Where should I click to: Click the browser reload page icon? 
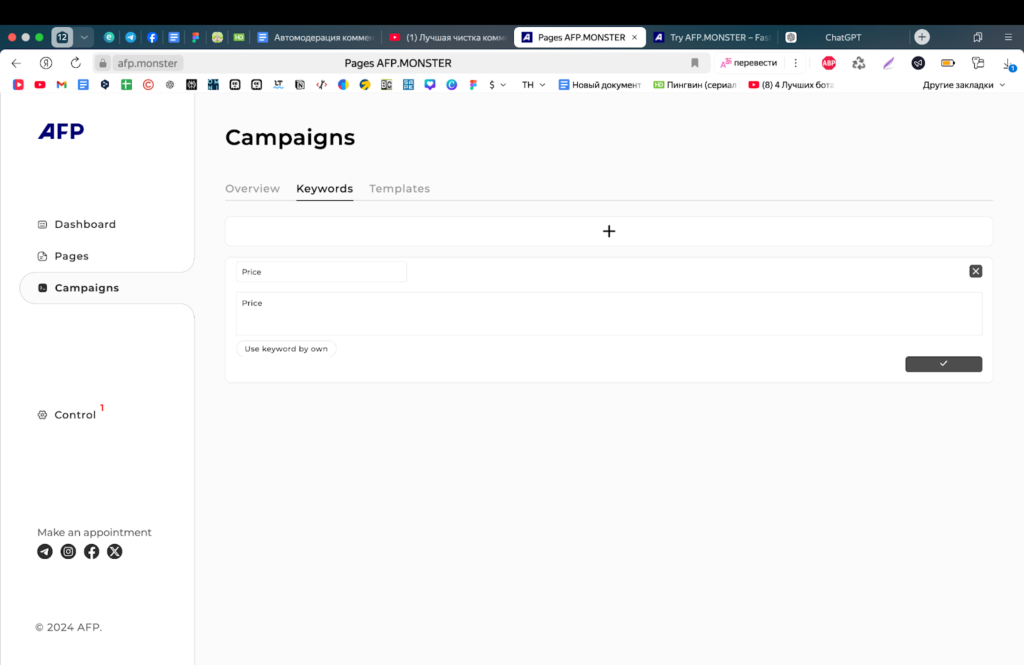pyautogui.click(x=75, y=63)
